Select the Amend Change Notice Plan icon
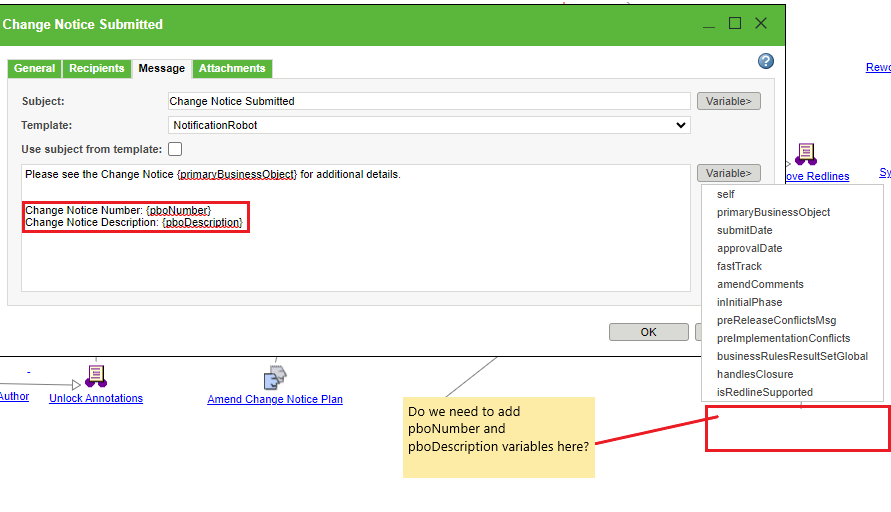This screenshot has height=512, width=891. pyautogui.click(x=275, y=377)
